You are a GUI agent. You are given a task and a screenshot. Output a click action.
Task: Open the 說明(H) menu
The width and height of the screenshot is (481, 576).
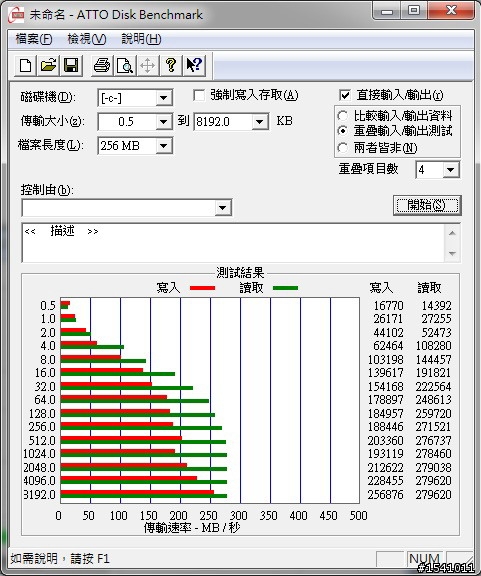(141, 39)
